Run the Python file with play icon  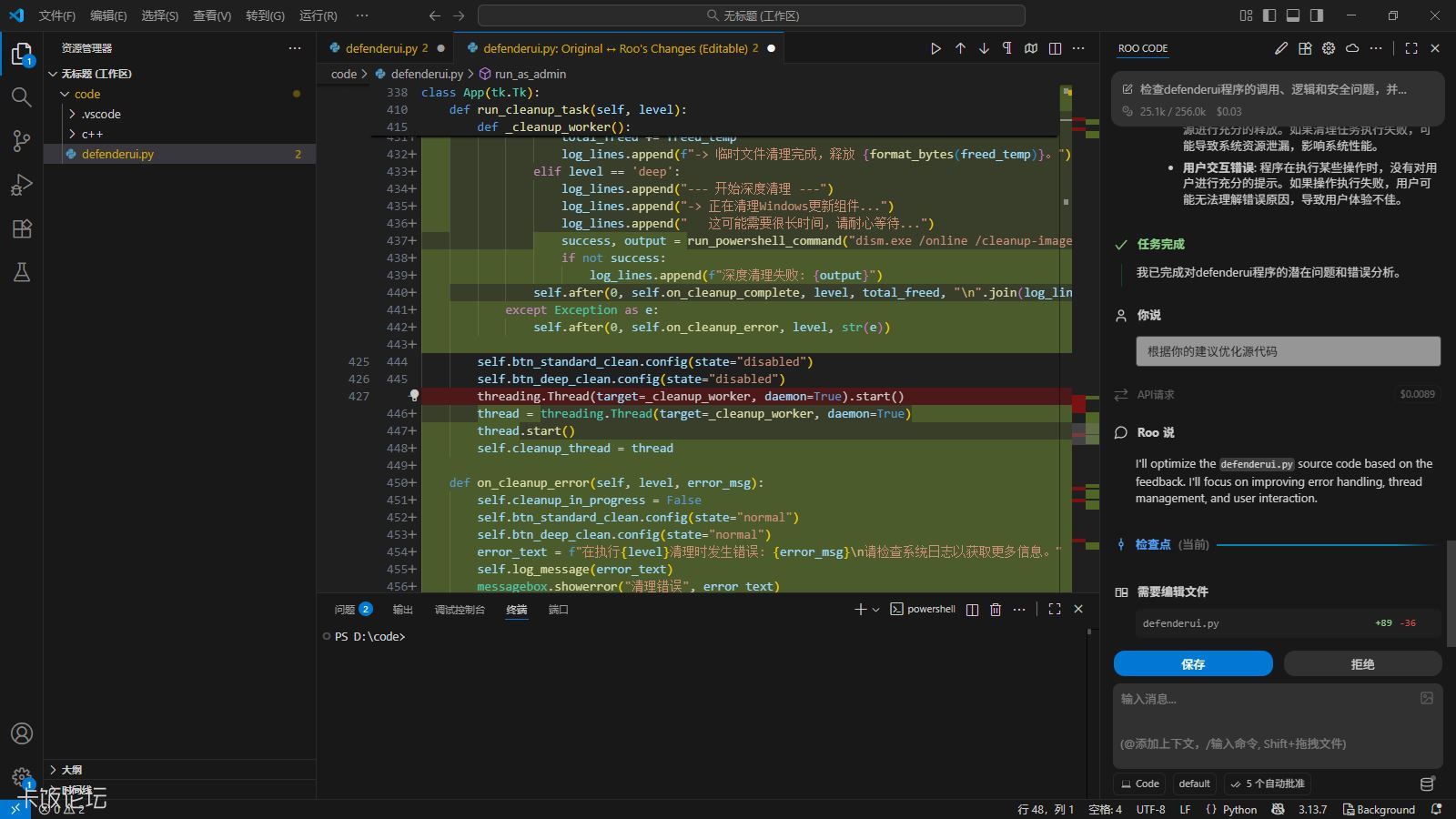click(x=935, y=48)
